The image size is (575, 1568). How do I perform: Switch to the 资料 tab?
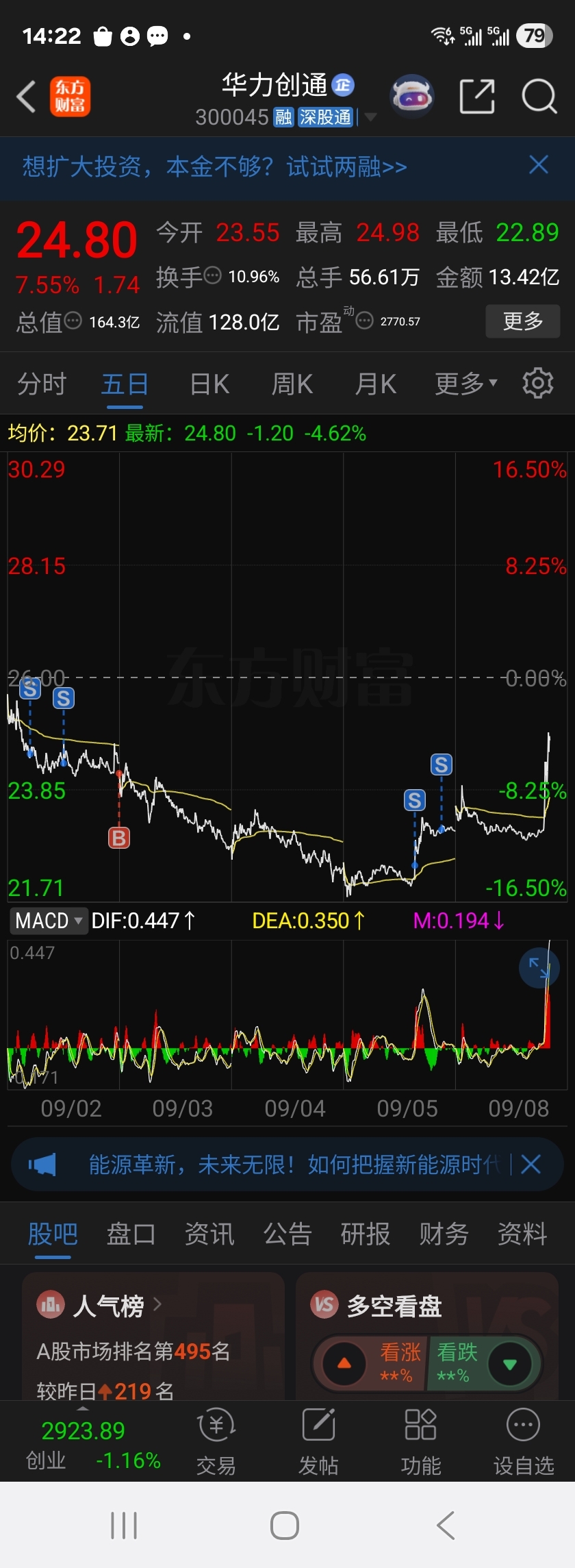pyautogui.click(x=522, y=1234)
